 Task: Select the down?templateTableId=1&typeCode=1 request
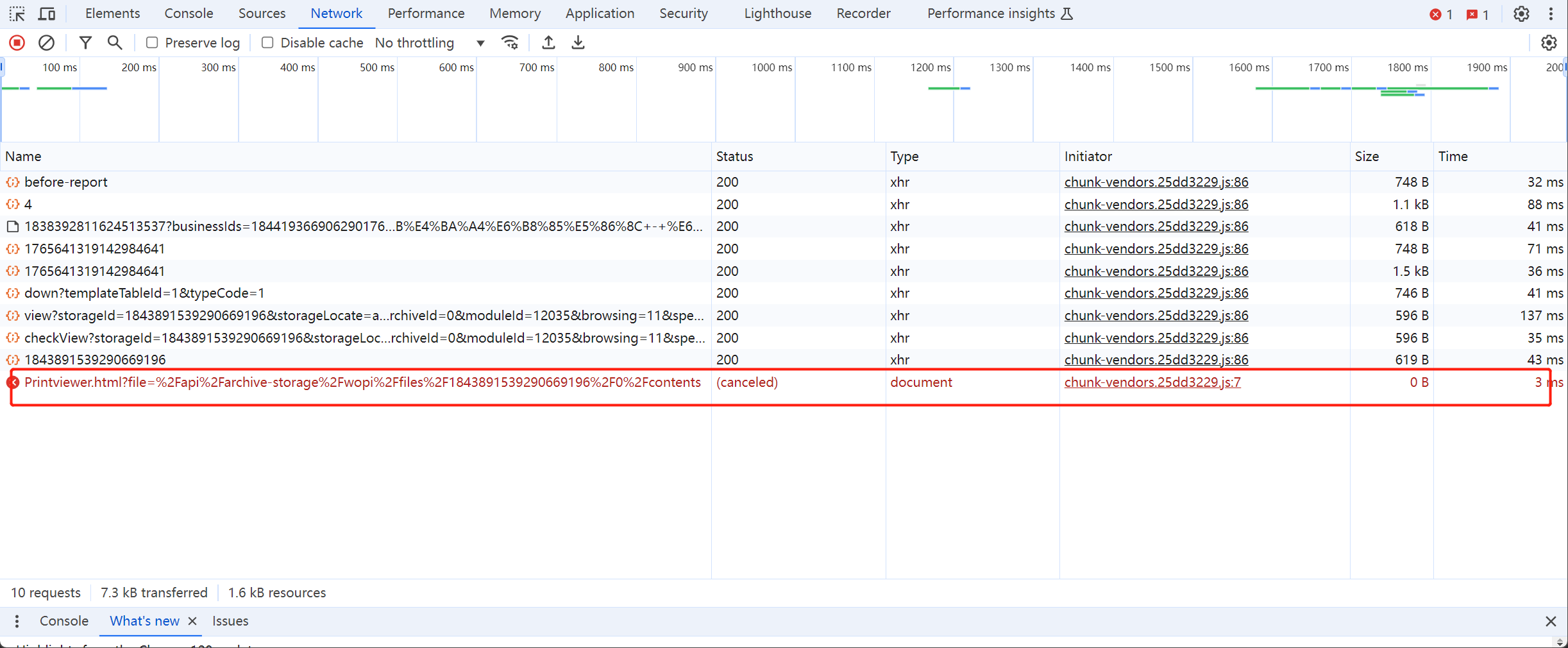click(x=784, y=293)
